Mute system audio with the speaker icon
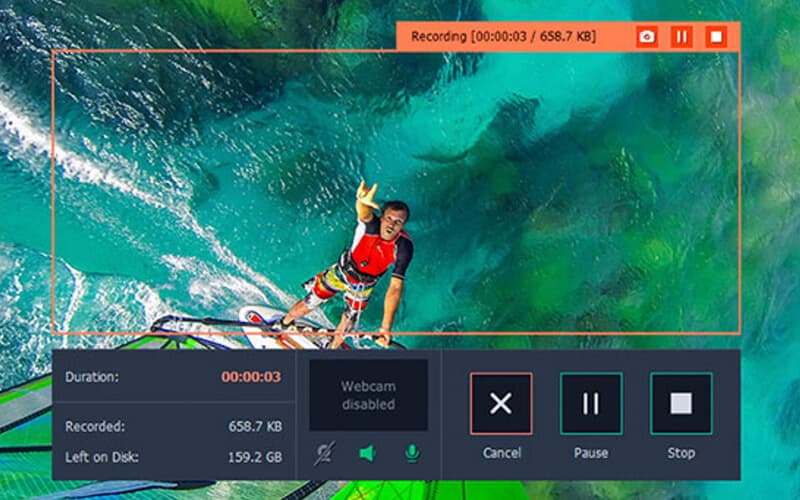Image resolution: width=800 pixels, height=500 pixels. pos(367,453)
